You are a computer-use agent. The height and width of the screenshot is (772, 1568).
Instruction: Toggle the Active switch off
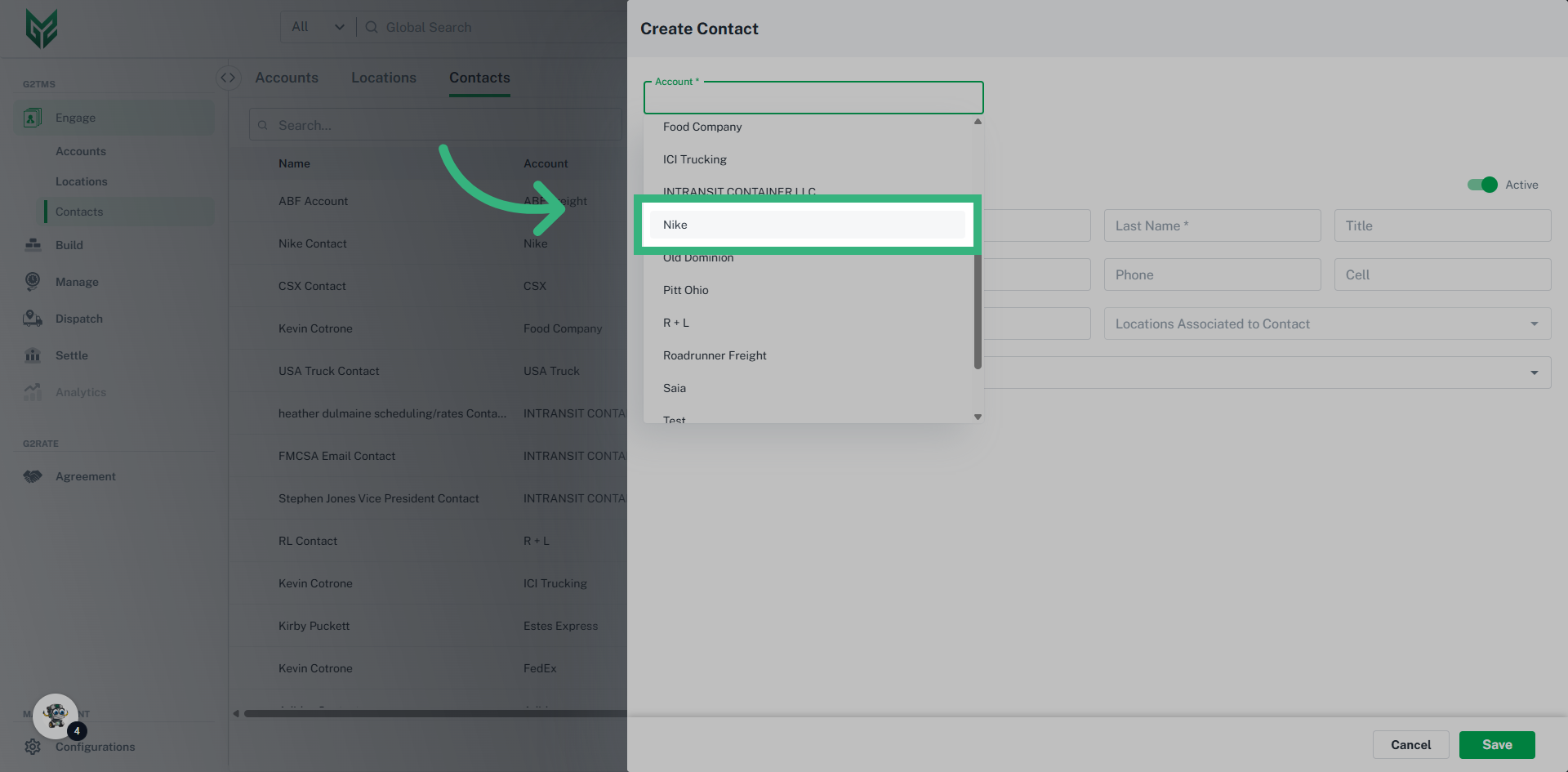coord(1481,185)
